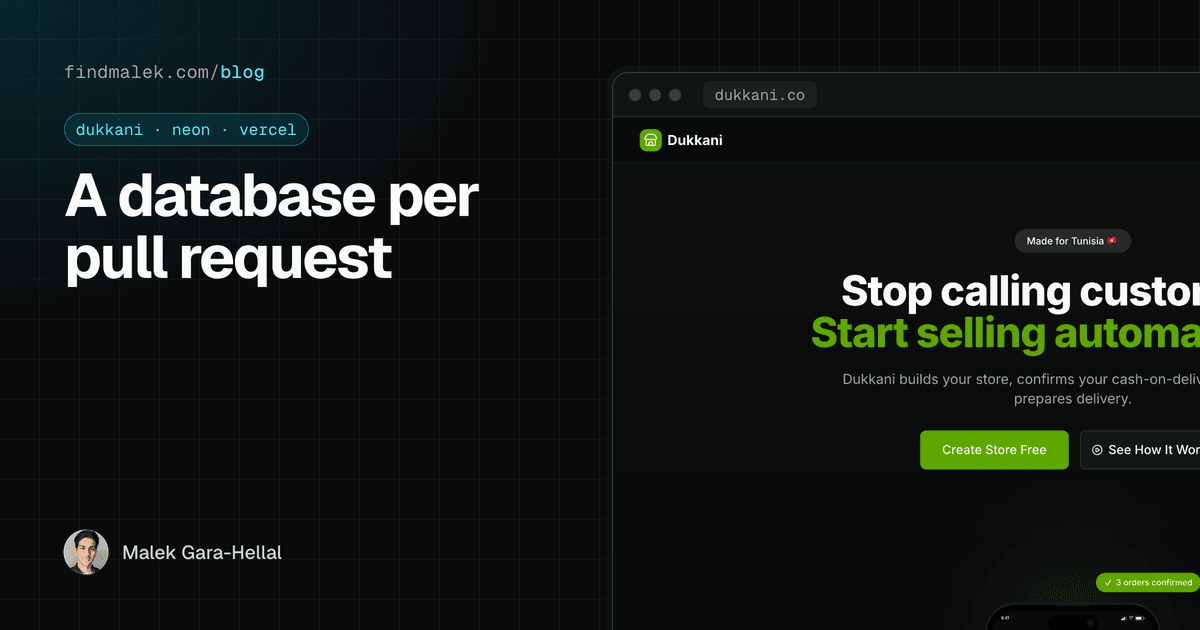Image resolution: width=1200 pixels, height=630 pixels.
Task: Click the See How It Works button
Action: [x=1140, y=450]
